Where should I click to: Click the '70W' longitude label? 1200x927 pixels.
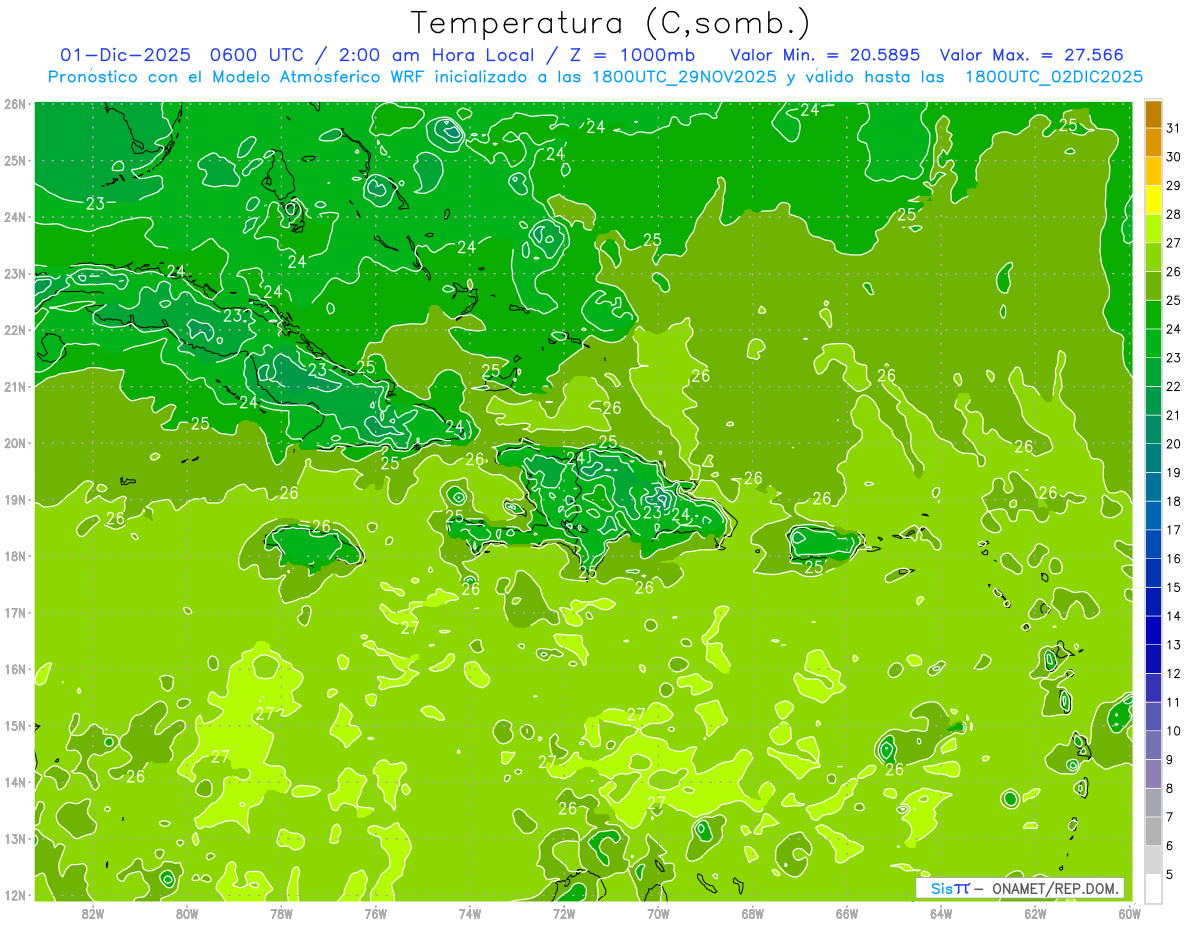[x=658, y=913]
